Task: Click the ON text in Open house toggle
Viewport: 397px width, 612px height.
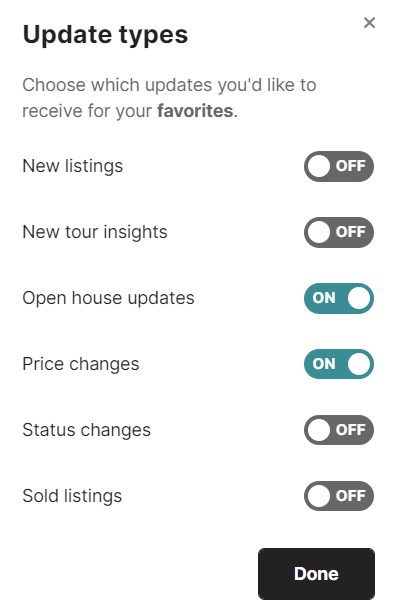Action: pos(324,298)
